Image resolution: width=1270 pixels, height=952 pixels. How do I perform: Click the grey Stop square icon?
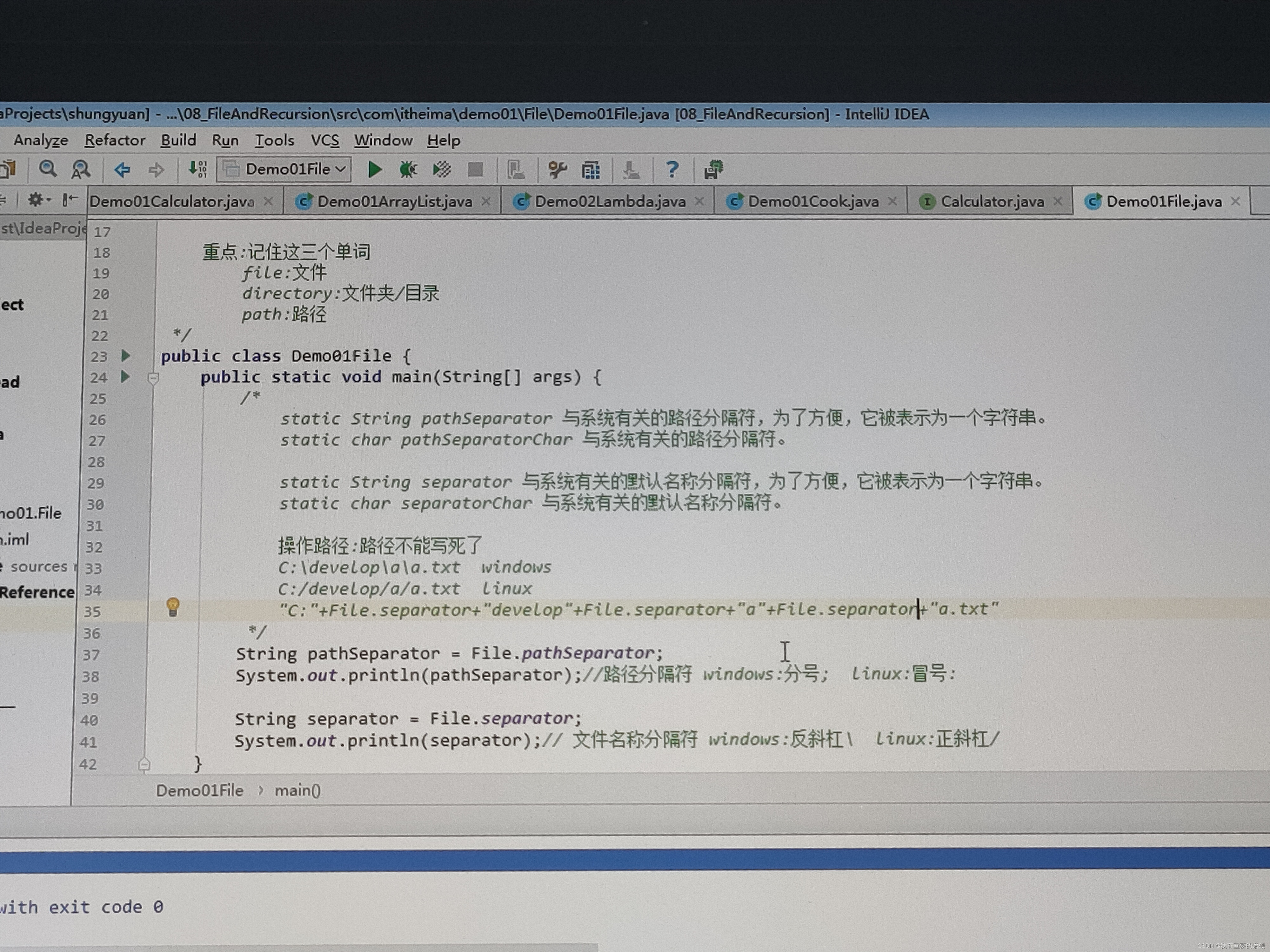click(475, 169)
